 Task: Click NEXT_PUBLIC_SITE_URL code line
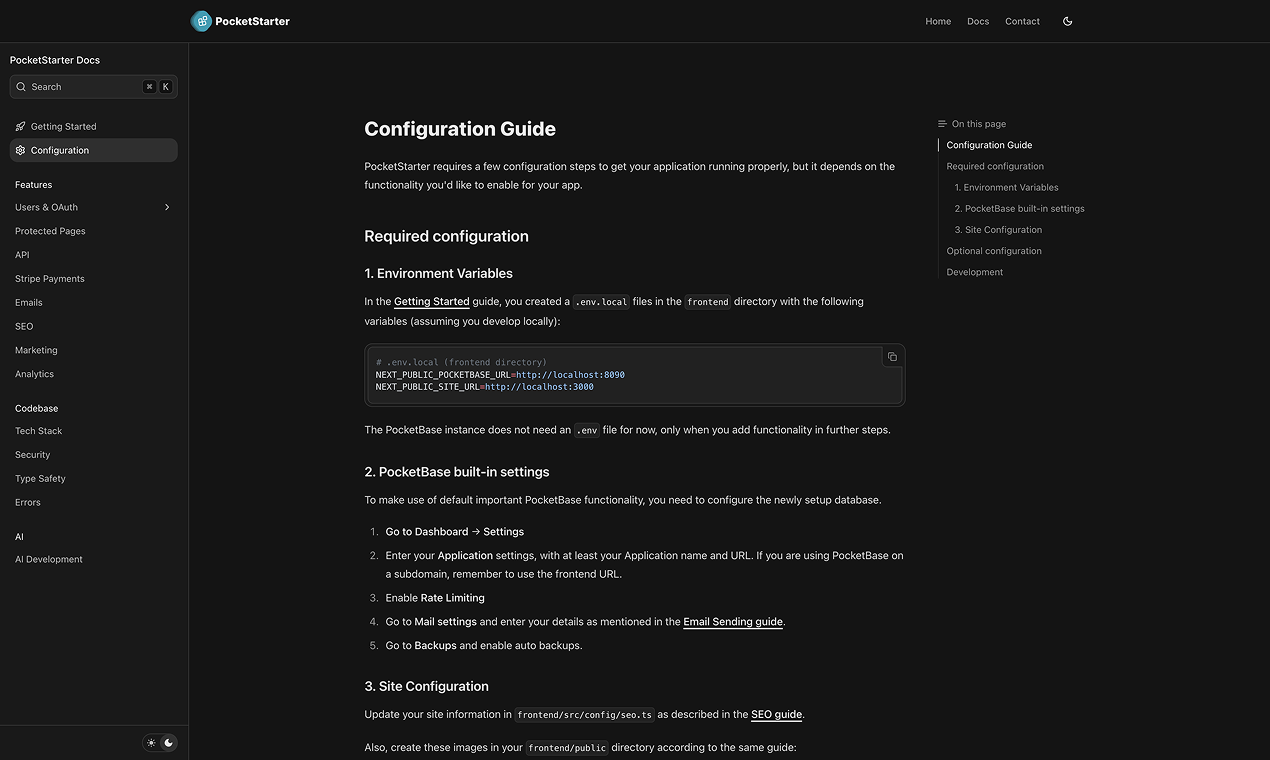coord(485,387)
